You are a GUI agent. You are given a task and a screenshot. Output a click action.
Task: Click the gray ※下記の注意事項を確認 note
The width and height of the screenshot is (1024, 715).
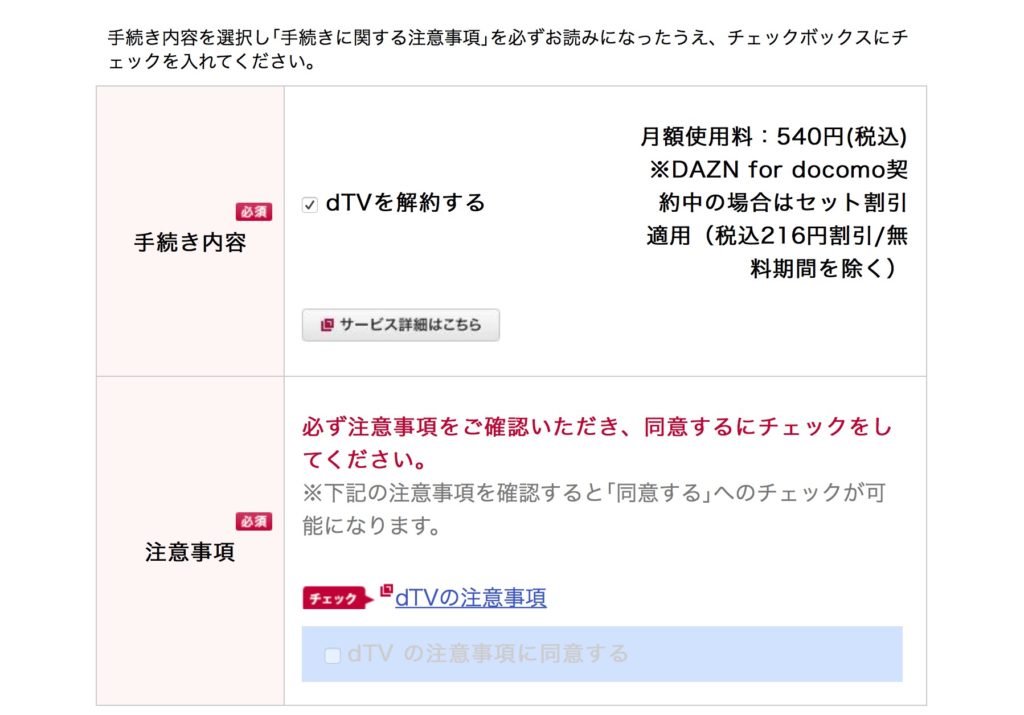[x=594, y=509]
